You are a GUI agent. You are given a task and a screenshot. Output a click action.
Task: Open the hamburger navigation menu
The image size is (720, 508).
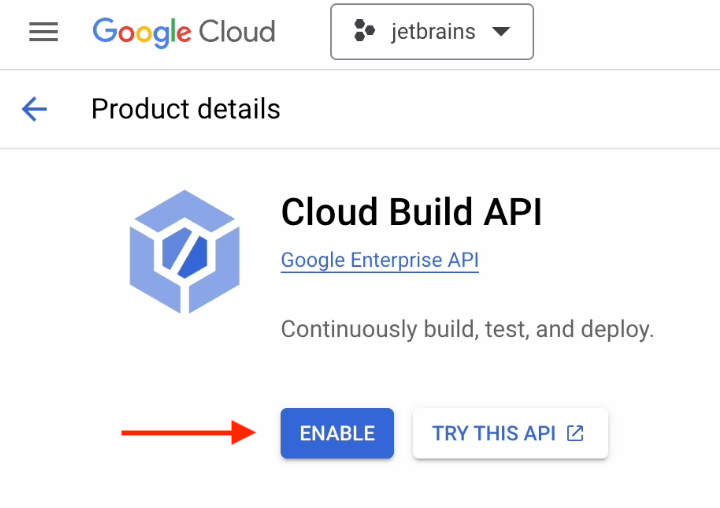43,32
